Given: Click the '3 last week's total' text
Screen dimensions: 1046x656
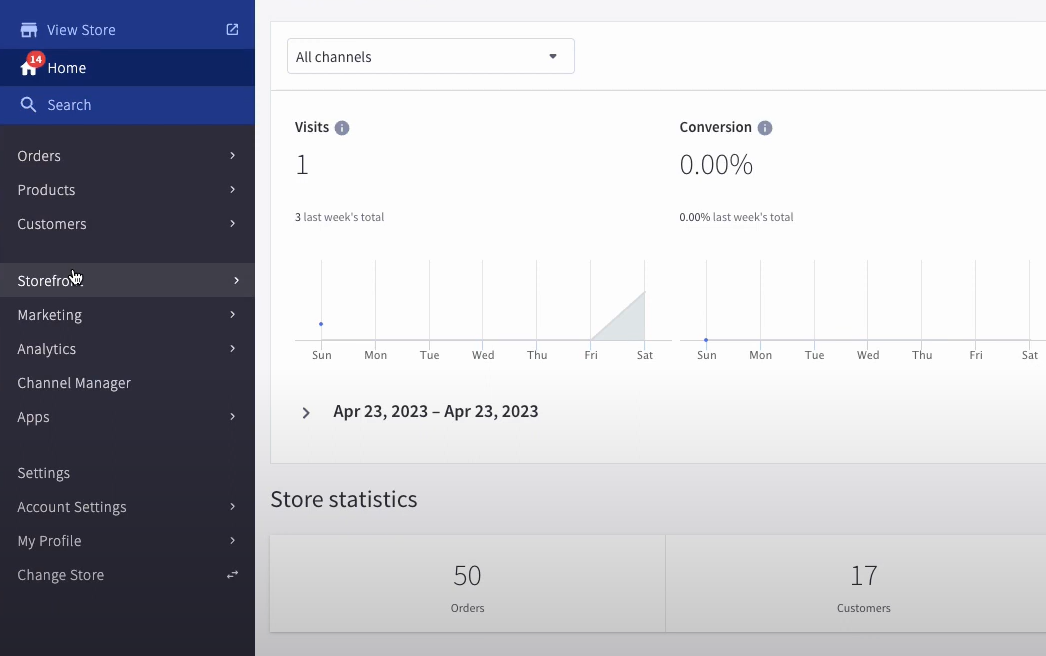Looking at the screenshot, I should [x=340, y=217].
